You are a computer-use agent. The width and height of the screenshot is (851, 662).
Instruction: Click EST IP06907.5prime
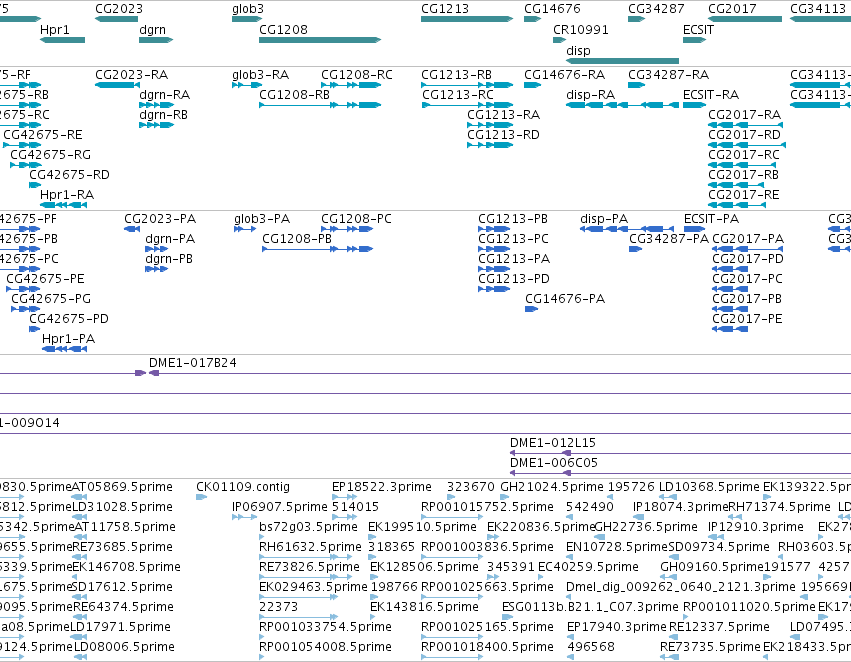click(280, 507)
